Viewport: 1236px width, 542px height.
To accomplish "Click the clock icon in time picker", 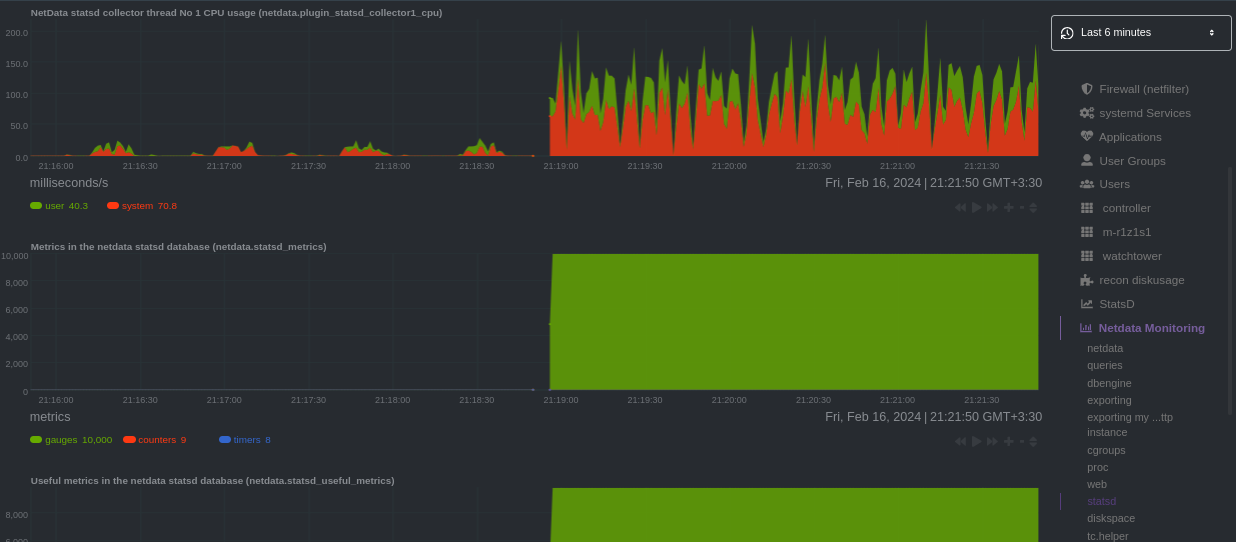I will point(1067,33).
